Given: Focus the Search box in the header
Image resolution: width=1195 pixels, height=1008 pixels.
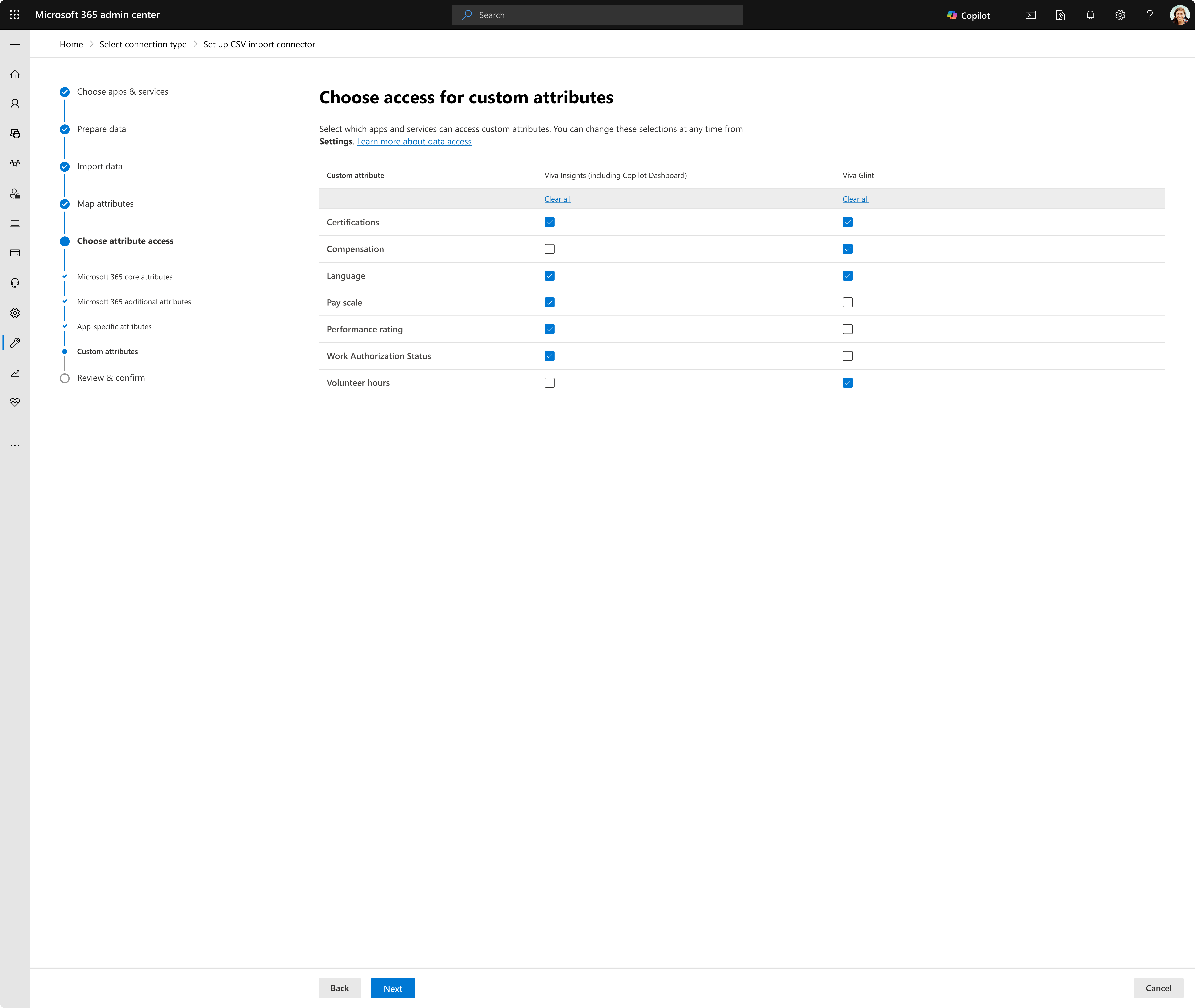Looking at the screenshot, I should tap(597, 15).
